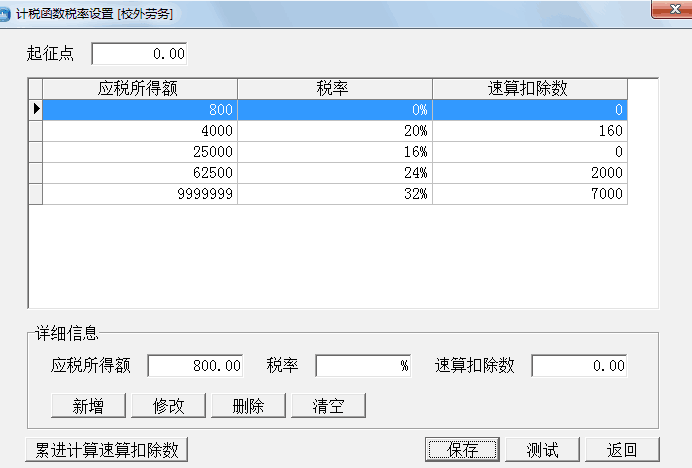
Task: Click the 保存 button to save
Action: [x=462, y=450]
